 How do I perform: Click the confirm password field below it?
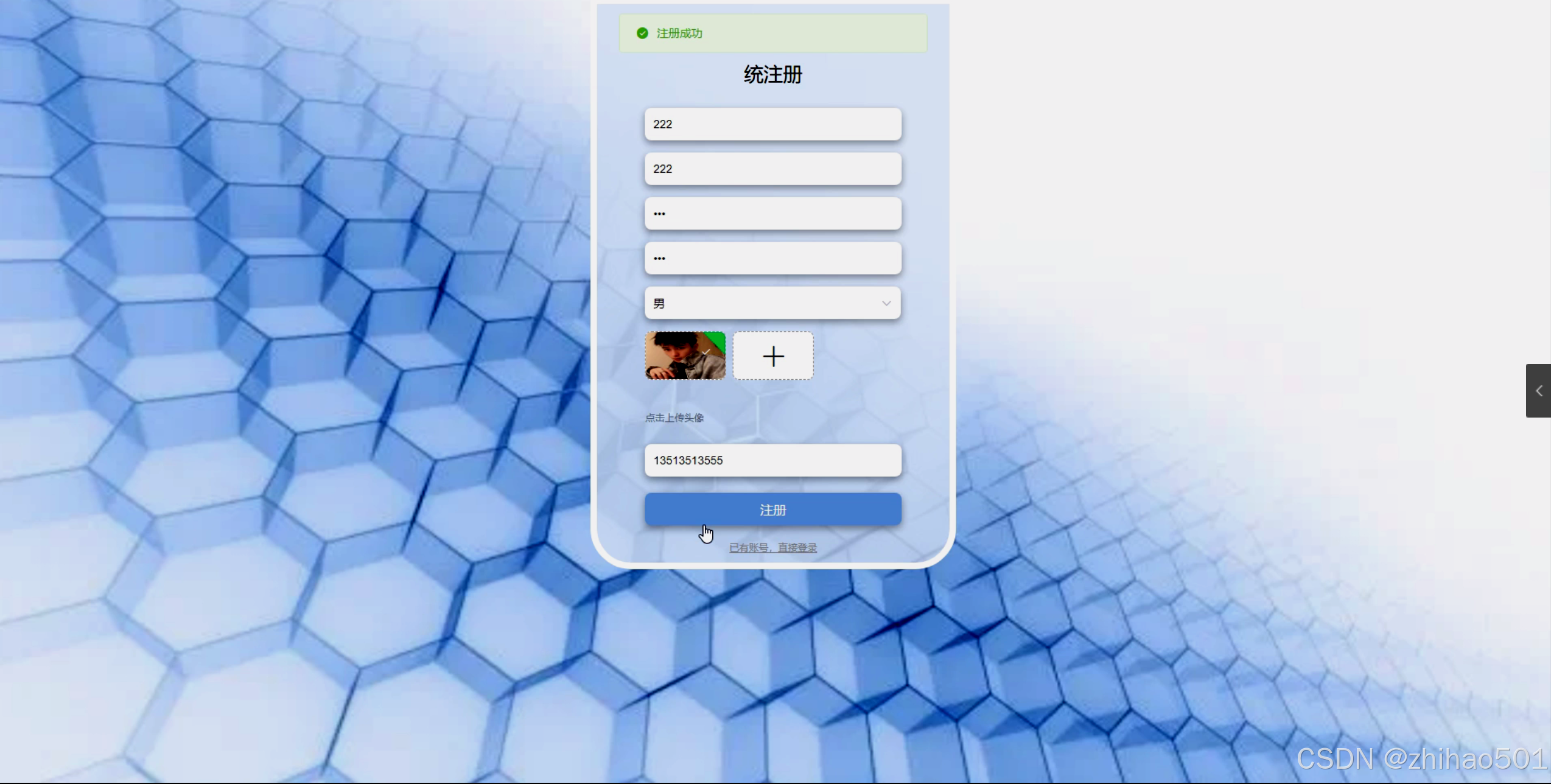pyautogui.click(x=773, y=258)
